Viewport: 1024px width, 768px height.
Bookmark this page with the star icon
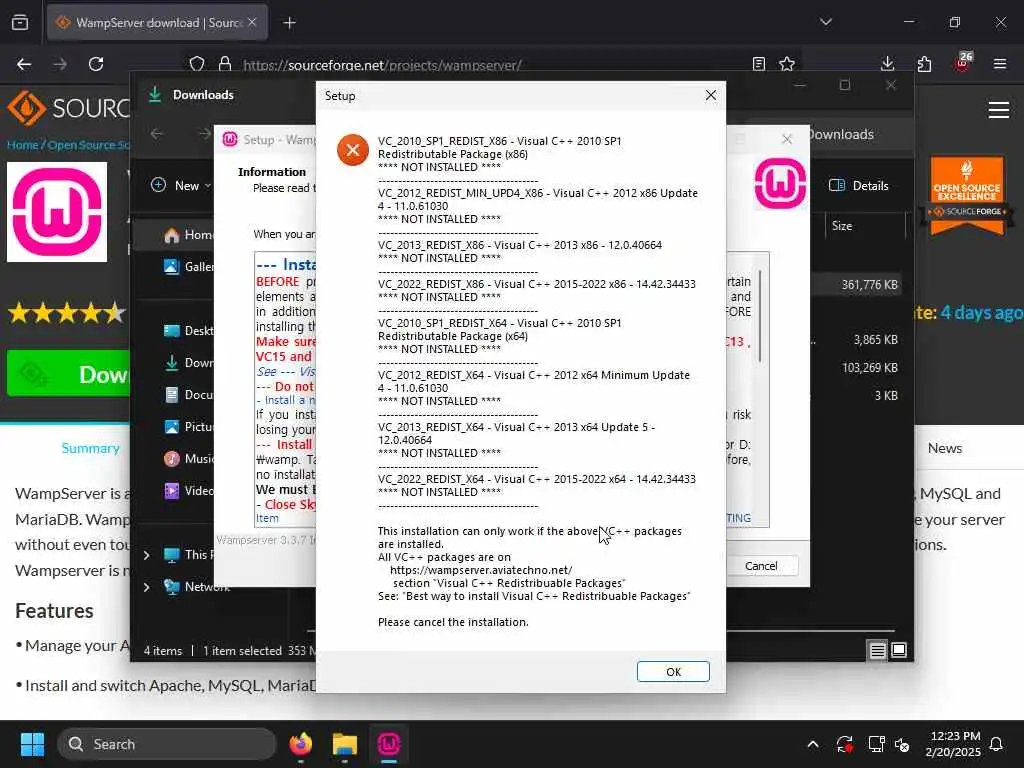point(787,64)
